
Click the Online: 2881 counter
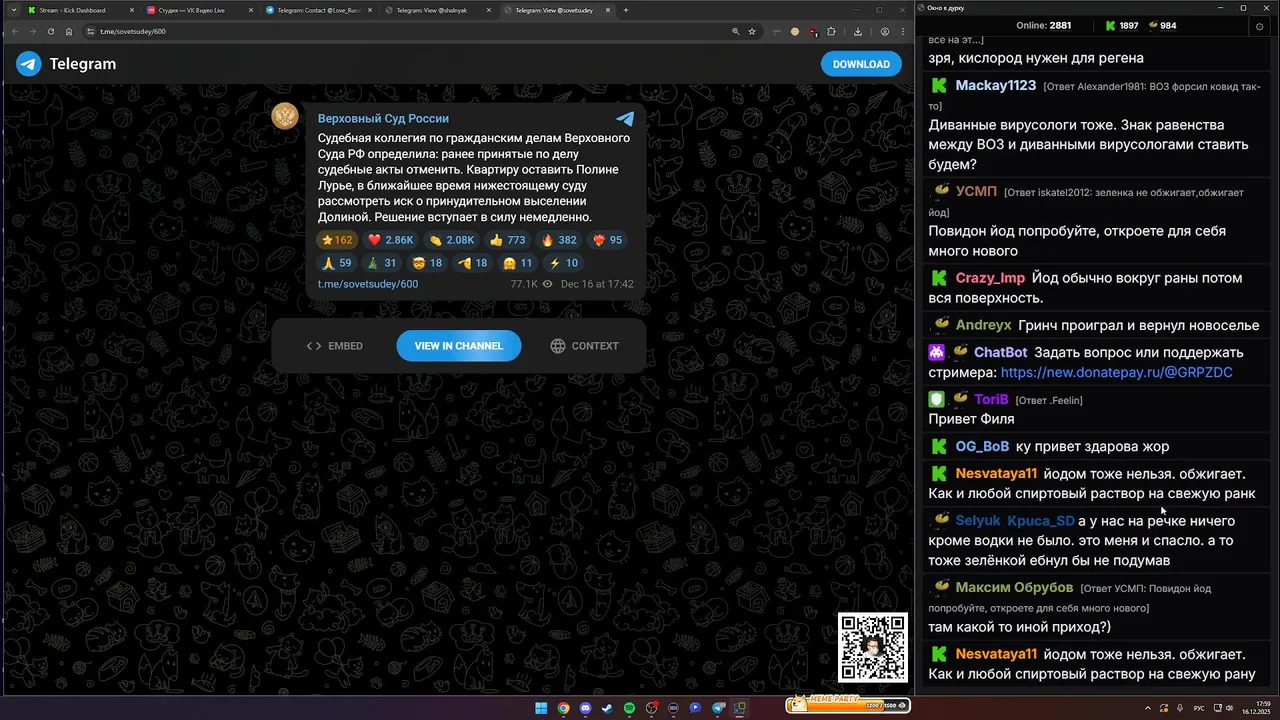click(x=1043, y=26)
